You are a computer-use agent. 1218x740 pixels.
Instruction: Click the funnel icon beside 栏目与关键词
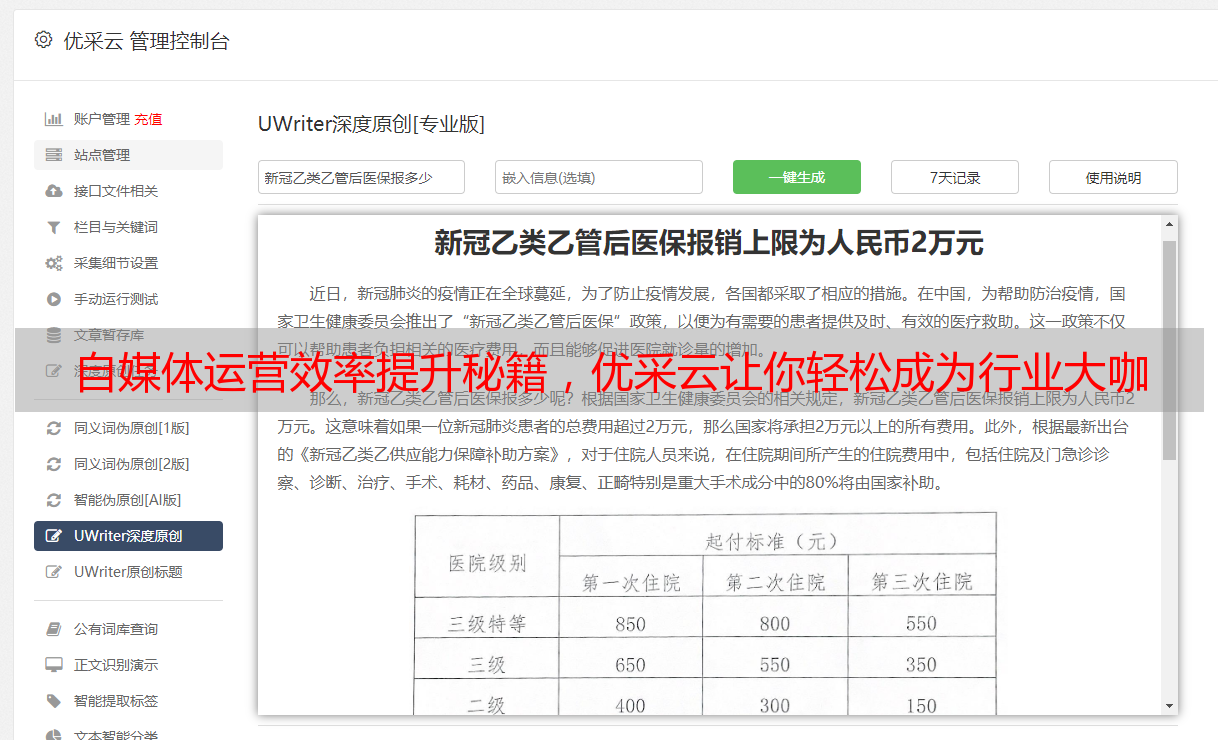pyautogui.click(x=54, y=227)
